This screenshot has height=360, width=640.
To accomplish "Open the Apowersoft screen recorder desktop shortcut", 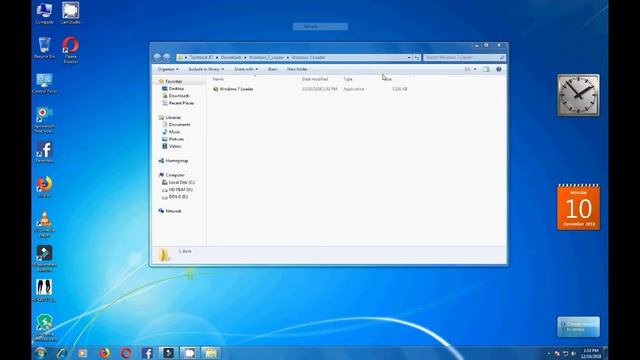I will 44,120.
